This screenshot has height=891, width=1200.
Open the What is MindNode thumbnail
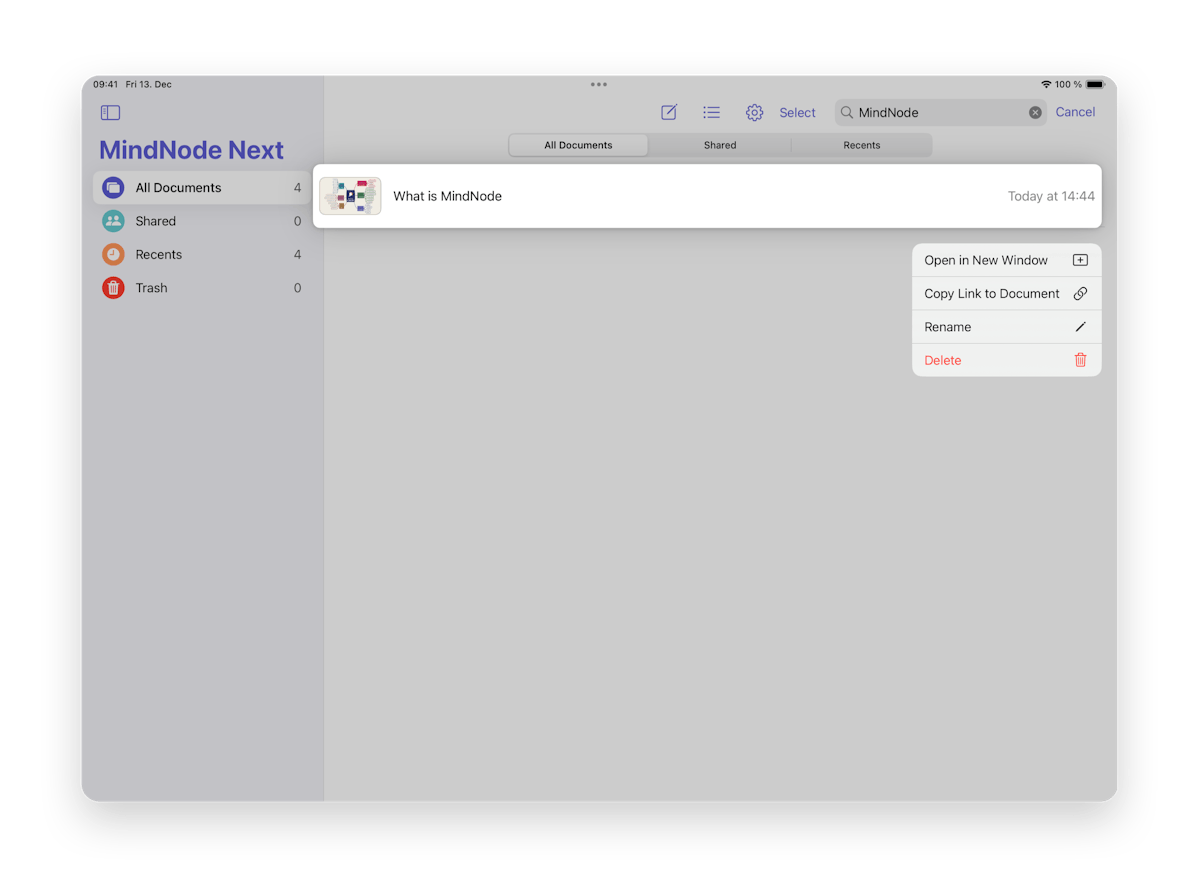350,195
